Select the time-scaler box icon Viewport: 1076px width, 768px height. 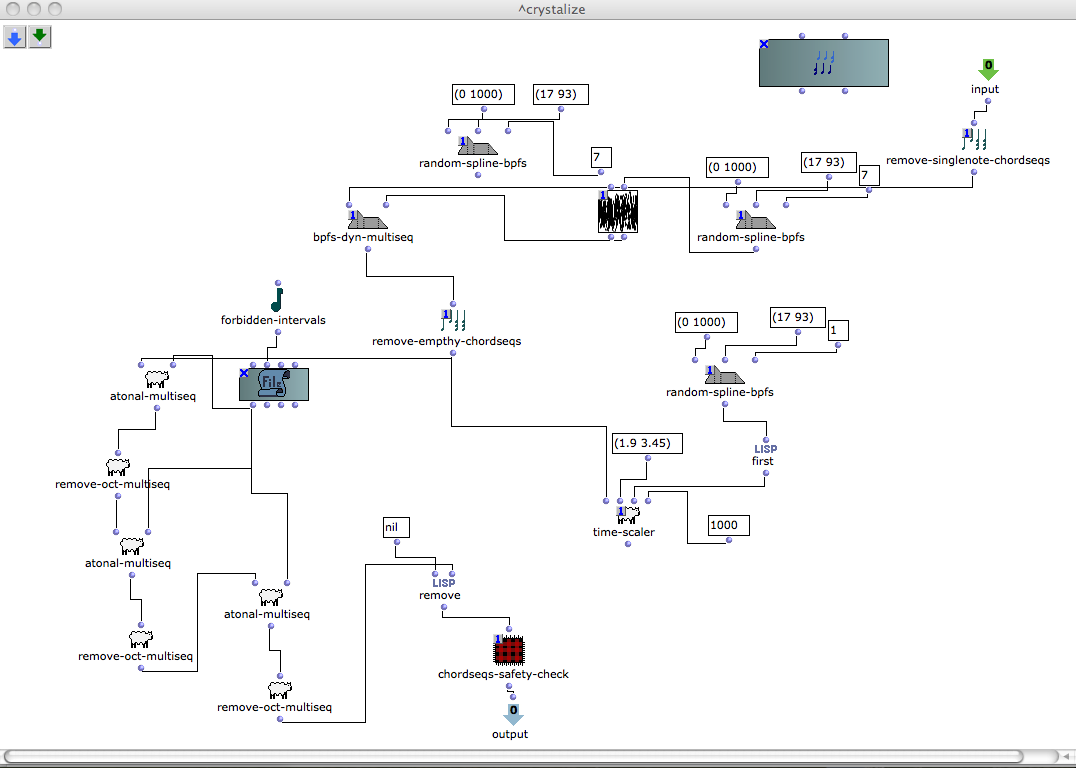[x=628, y=515]
